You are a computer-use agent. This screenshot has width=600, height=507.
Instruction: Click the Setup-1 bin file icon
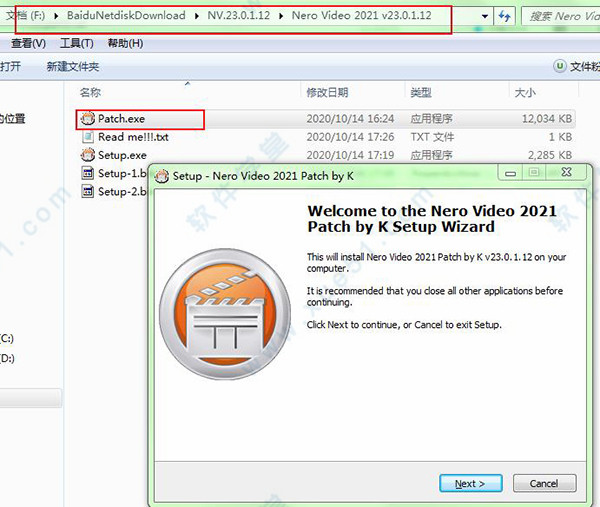pyautogui.click(x=88, y=173)
